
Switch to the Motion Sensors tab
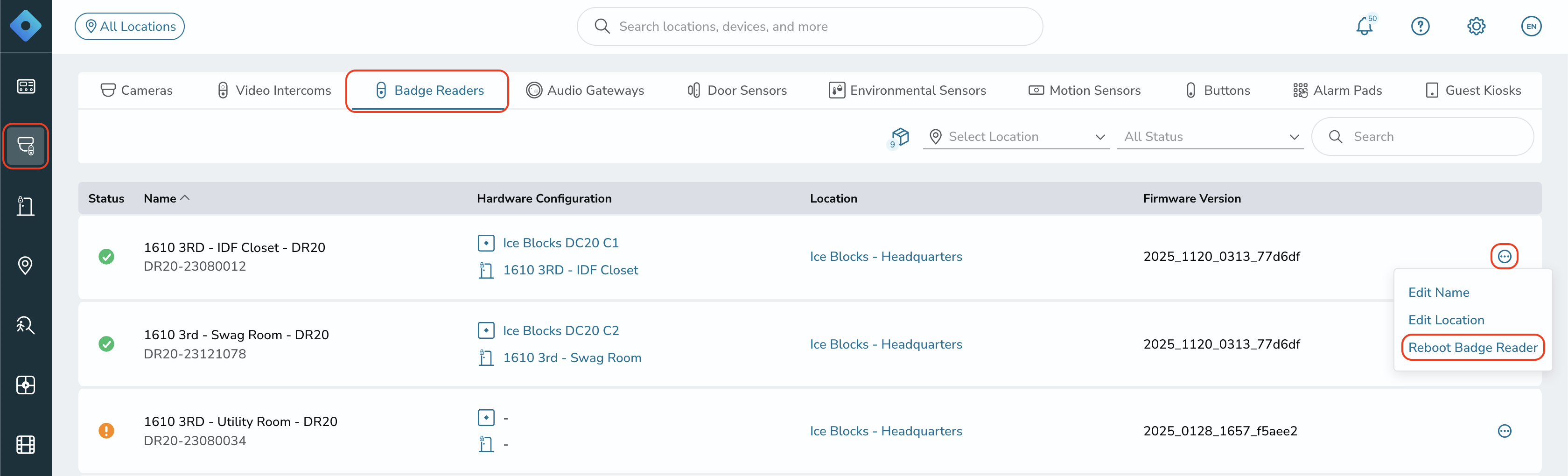click(1085, 90)
